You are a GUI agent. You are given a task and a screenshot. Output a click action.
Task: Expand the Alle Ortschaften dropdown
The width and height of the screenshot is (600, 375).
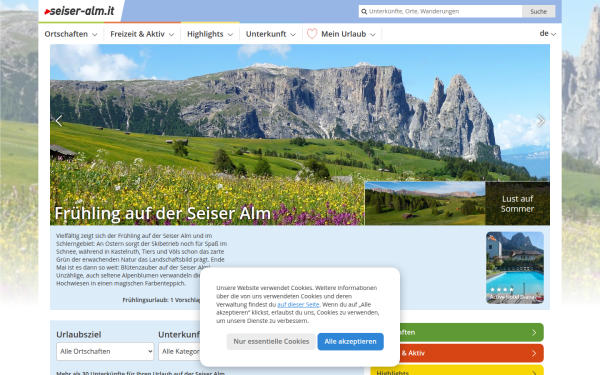pos(105,351)
